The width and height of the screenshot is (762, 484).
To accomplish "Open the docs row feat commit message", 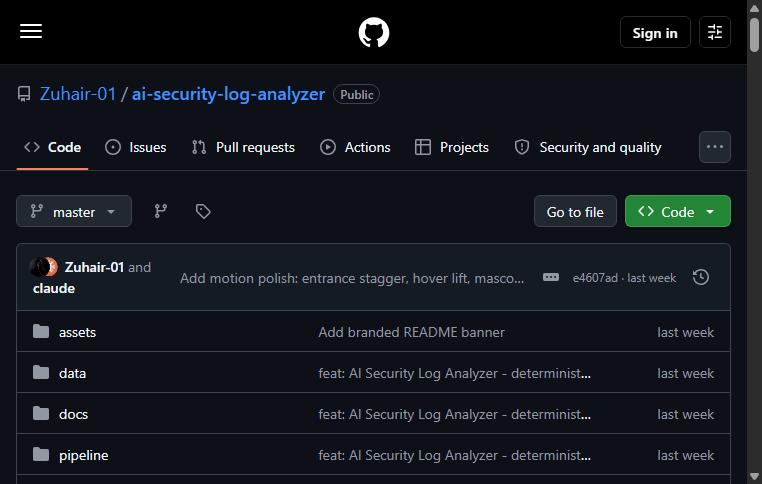I will pyautogui.click(x=454, y=415).
